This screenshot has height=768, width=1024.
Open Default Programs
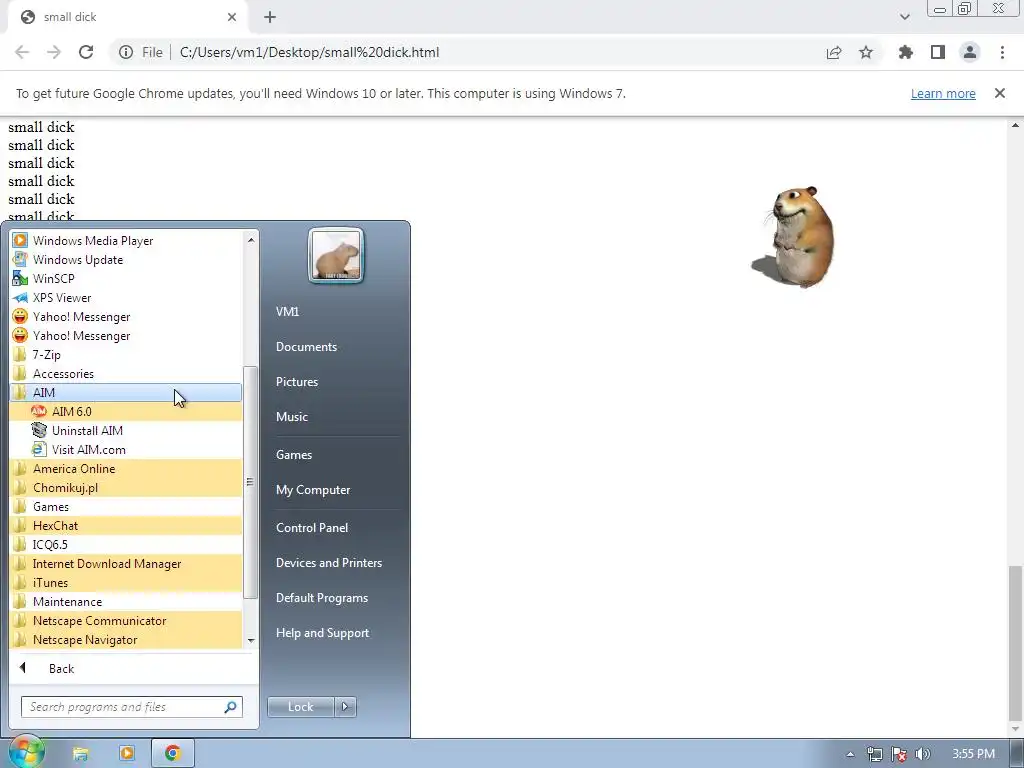click(321, 598)
